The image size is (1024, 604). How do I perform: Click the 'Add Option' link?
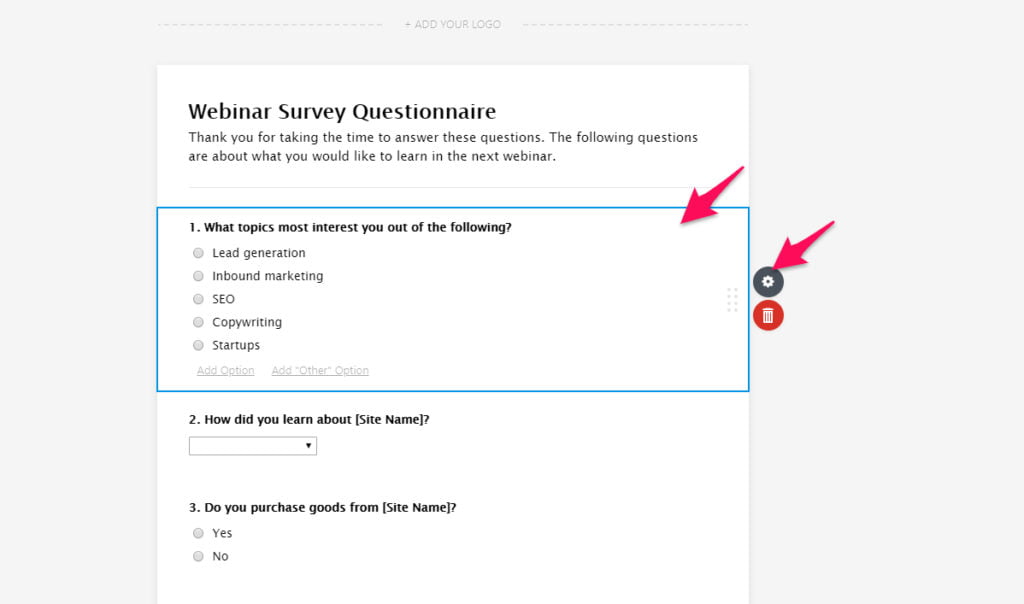[225, 370]
